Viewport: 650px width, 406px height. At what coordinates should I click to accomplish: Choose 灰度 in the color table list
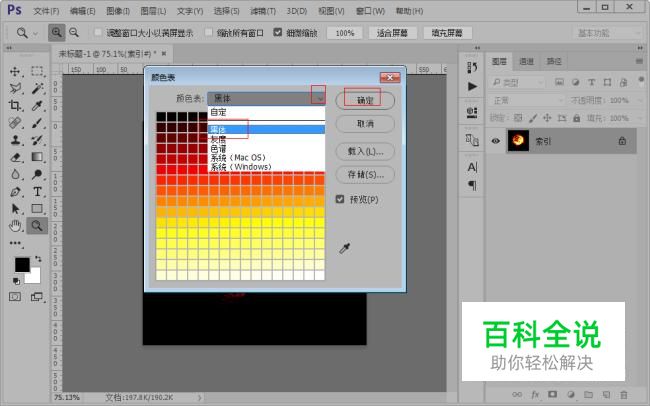(266, 139)
